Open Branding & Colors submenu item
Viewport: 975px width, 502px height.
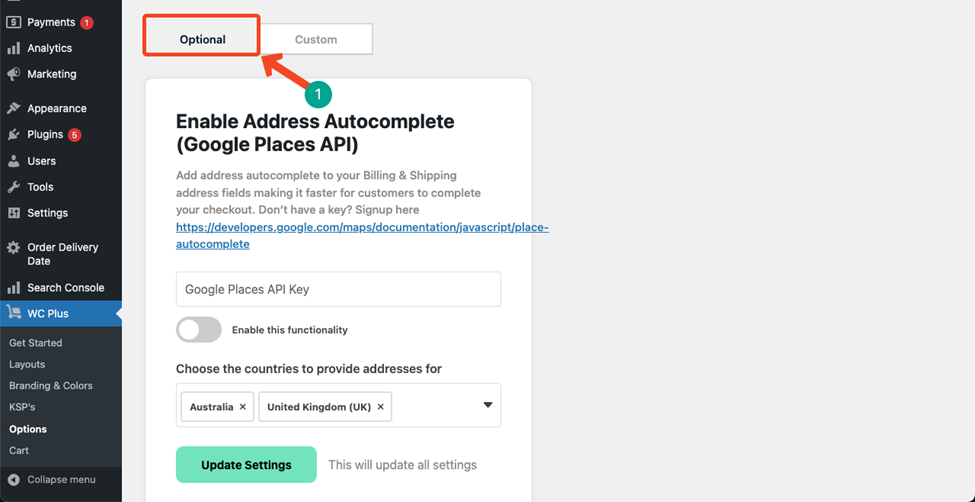[x=51, y=386]
